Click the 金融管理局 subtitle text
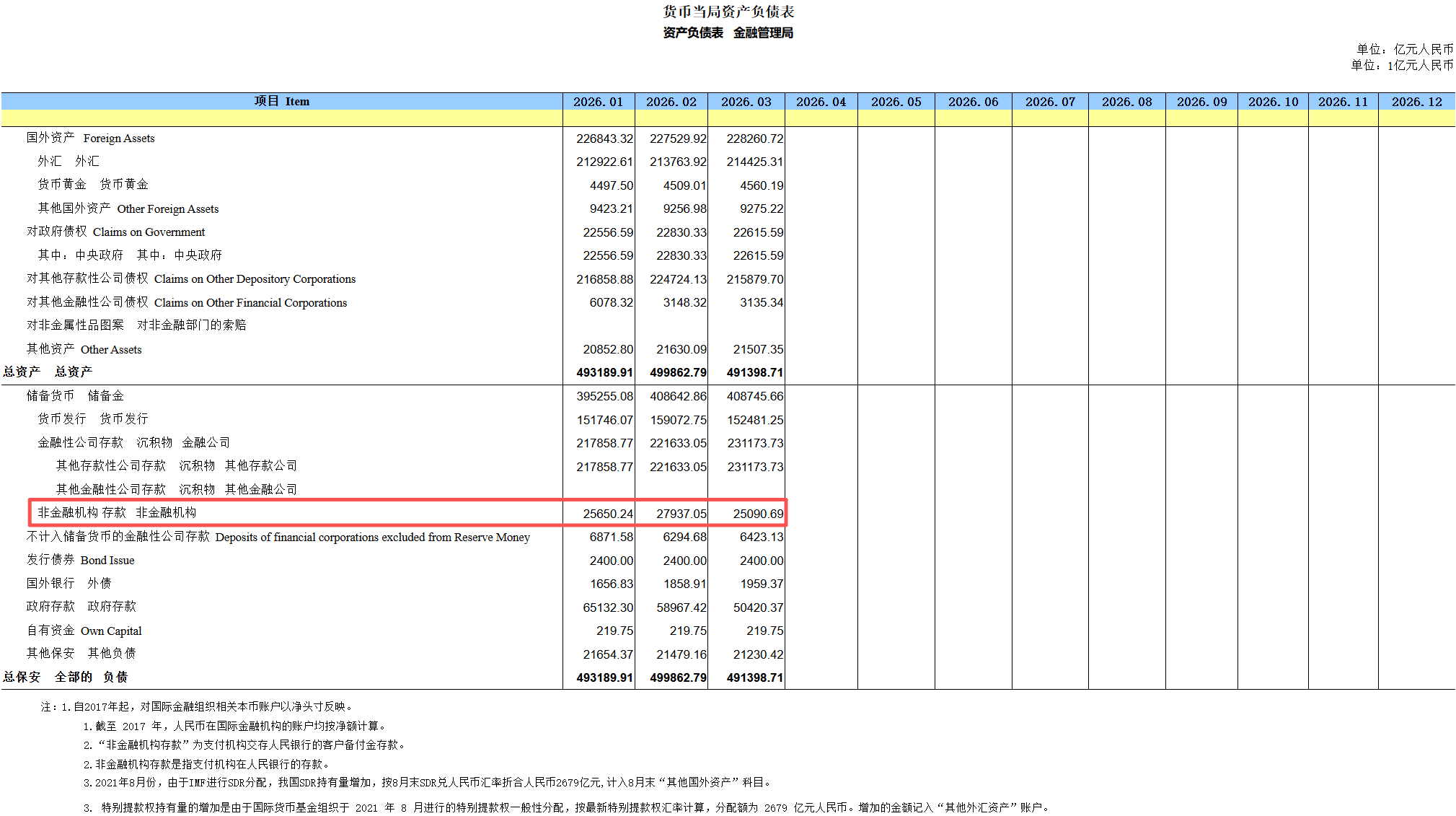 (x=763, y=32)
